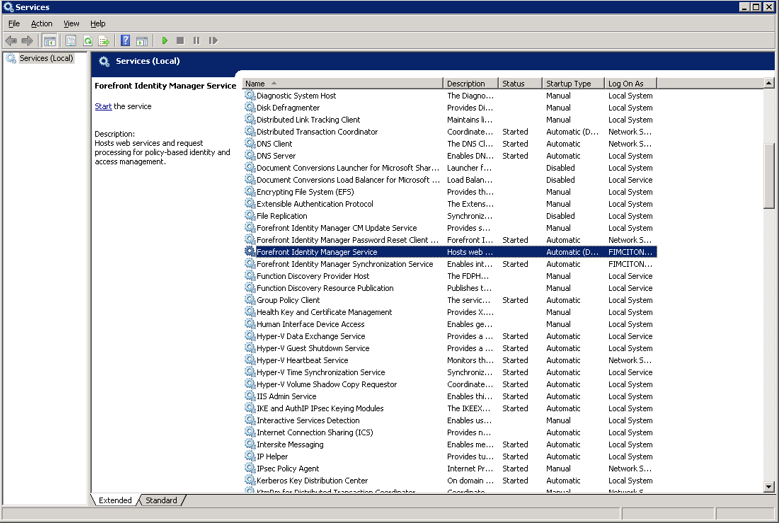Viewport: 781px width, 525px height.
Task: Open the Help toolbar icon
Action: [126, 41]
